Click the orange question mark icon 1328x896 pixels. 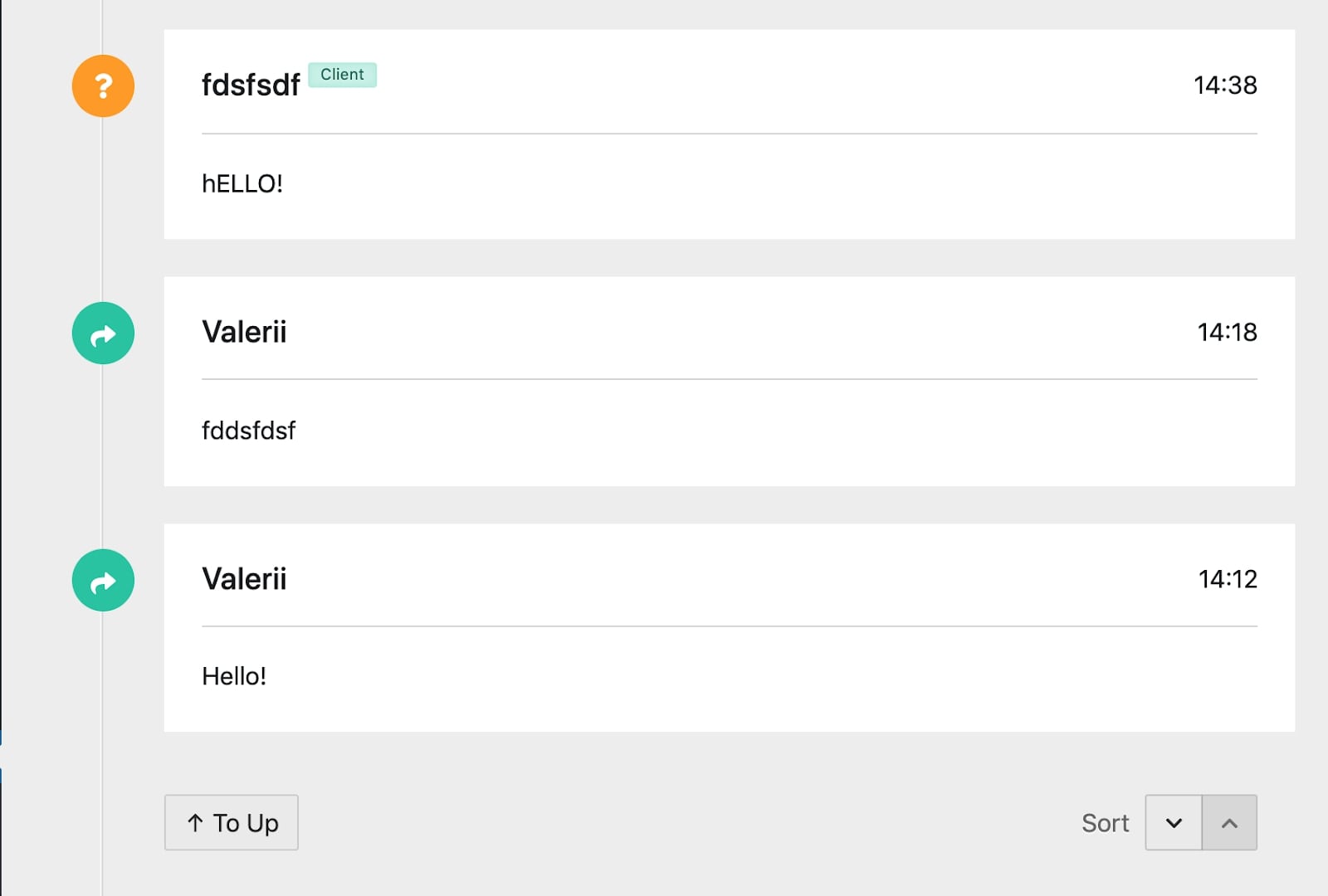tap(103, 85)
